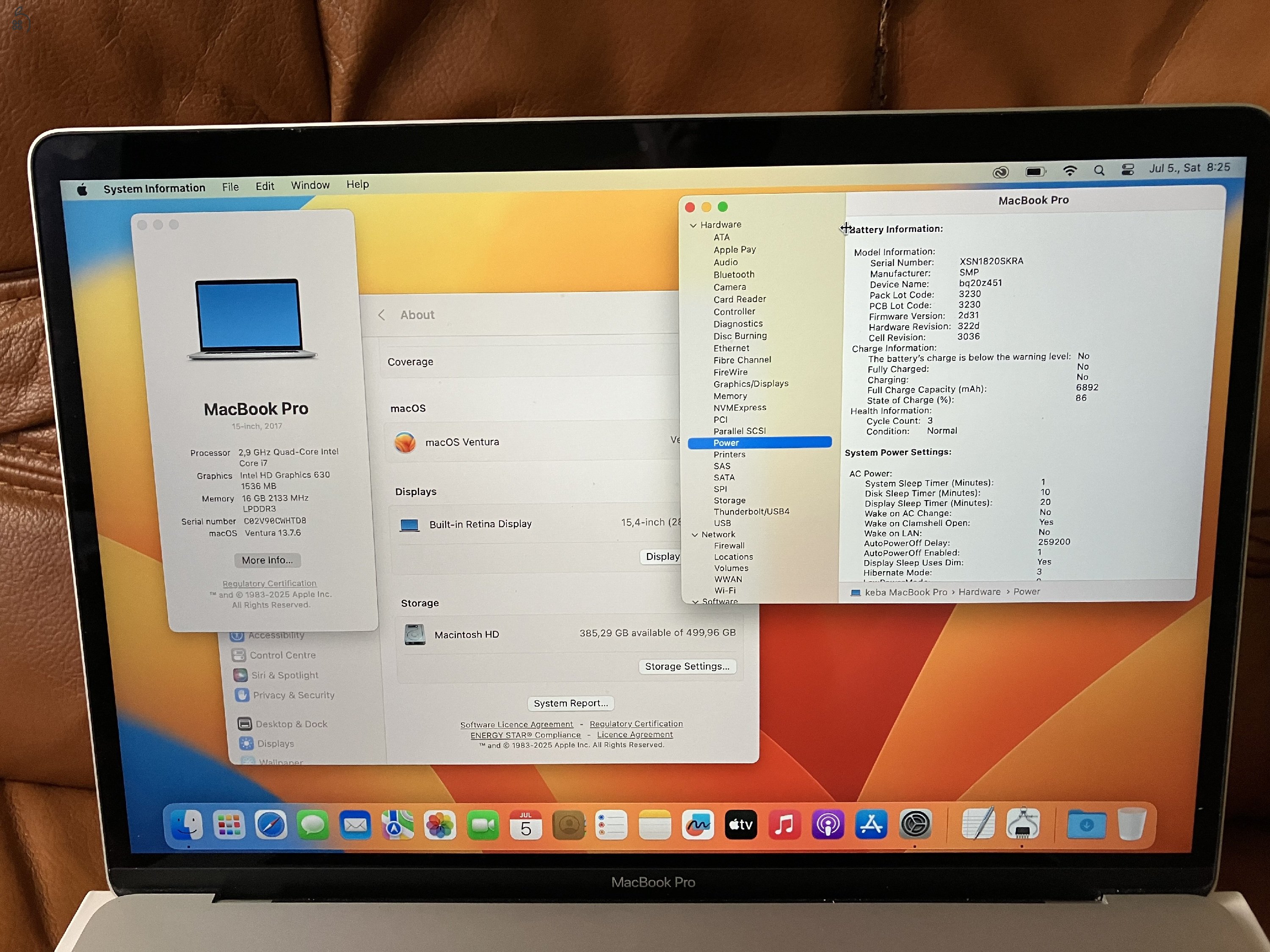Select Power in hardware list
Viewport: 1270px width, 952px height.
point(759,443)
